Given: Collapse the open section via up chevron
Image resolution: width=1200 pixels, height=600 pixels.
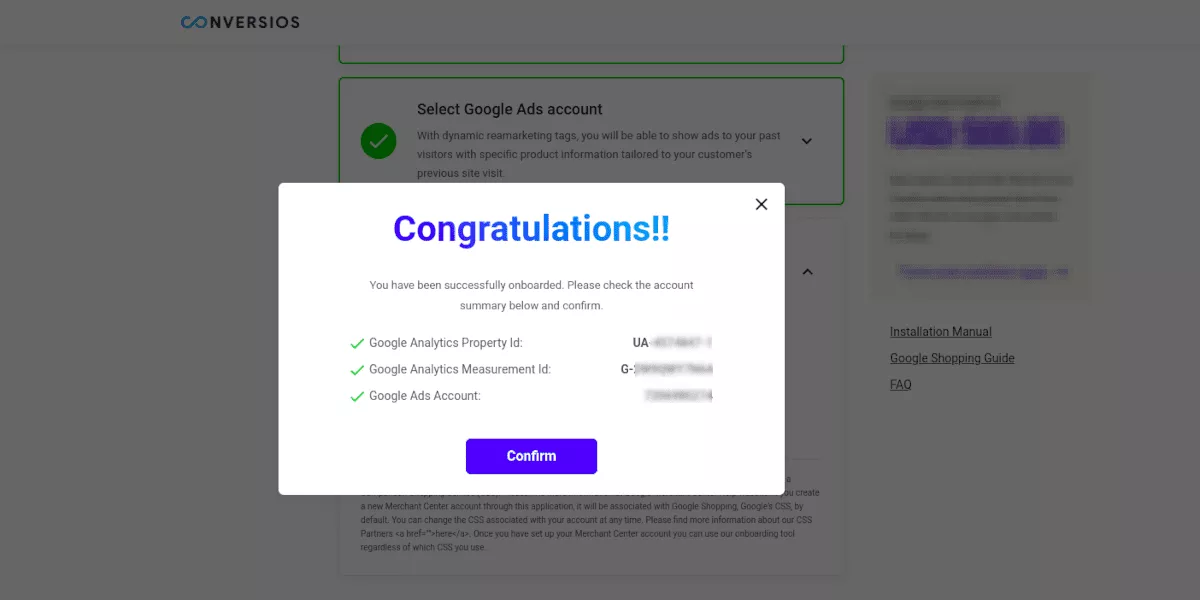Looking at the screenshot, I should [808, 271].
